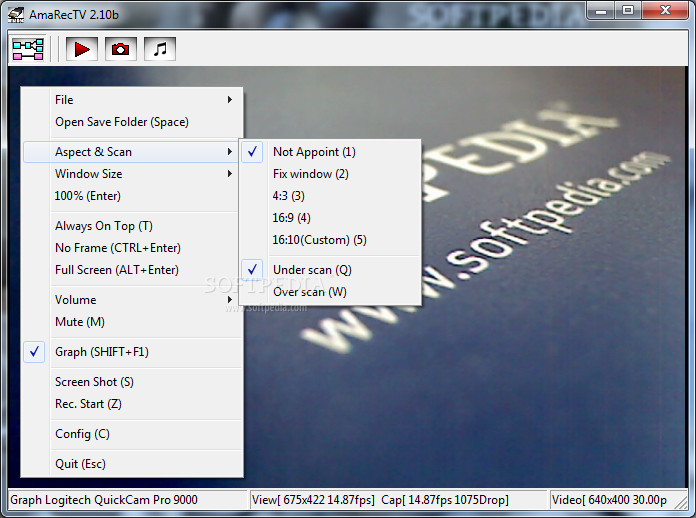Start recording with the red play button
The width and height of the screenshot is (696, 518).
tap(82, 49)
